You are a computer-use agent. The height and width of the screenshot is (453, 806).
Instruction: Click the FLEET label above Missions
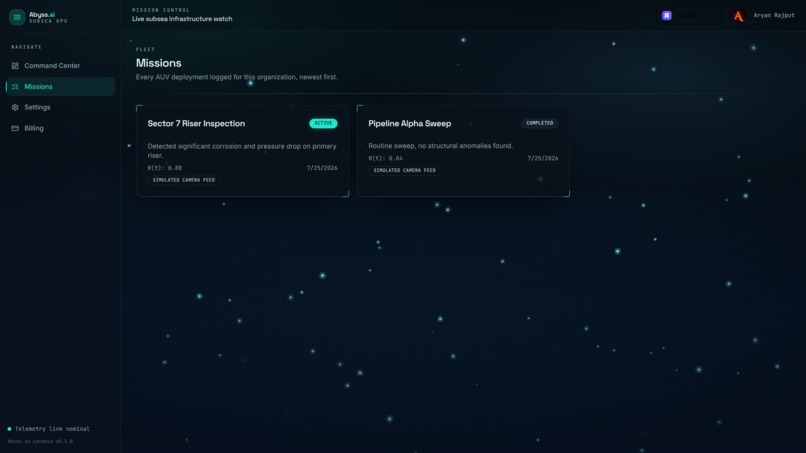tap(145, 49)
